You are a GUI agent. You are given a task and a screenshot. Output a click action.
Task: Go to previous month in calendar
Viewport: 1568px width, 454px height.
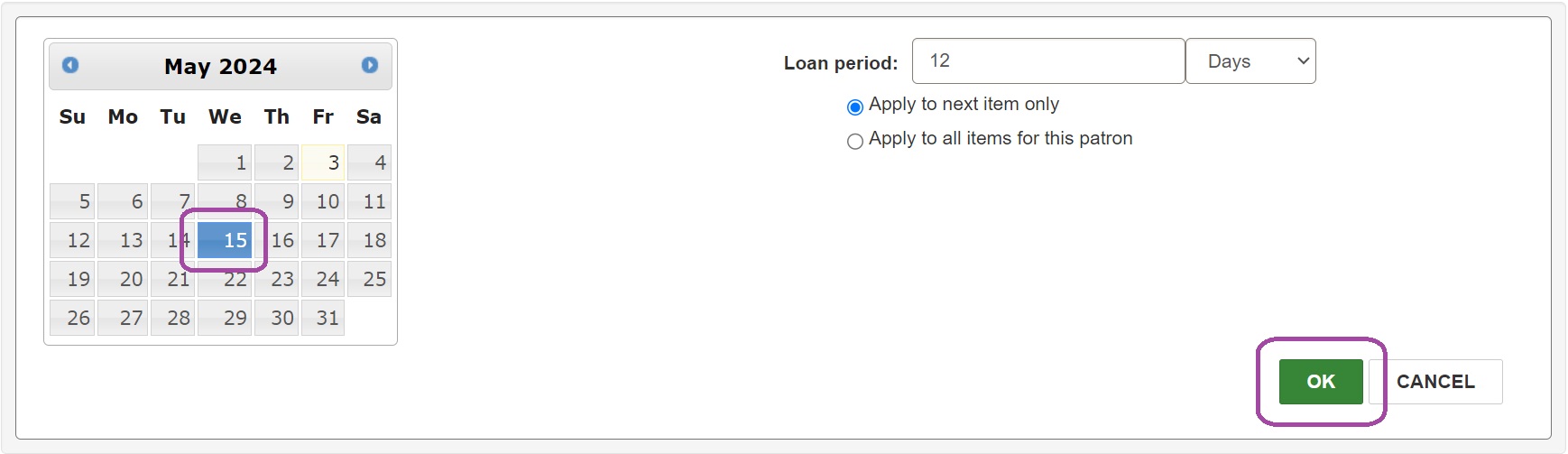pos(70,65)
